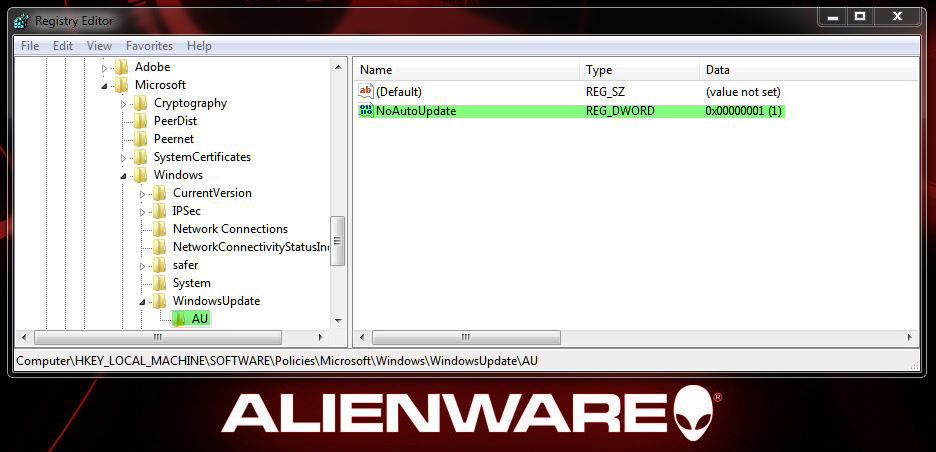Select the Network Connections key label

point(230,229)
